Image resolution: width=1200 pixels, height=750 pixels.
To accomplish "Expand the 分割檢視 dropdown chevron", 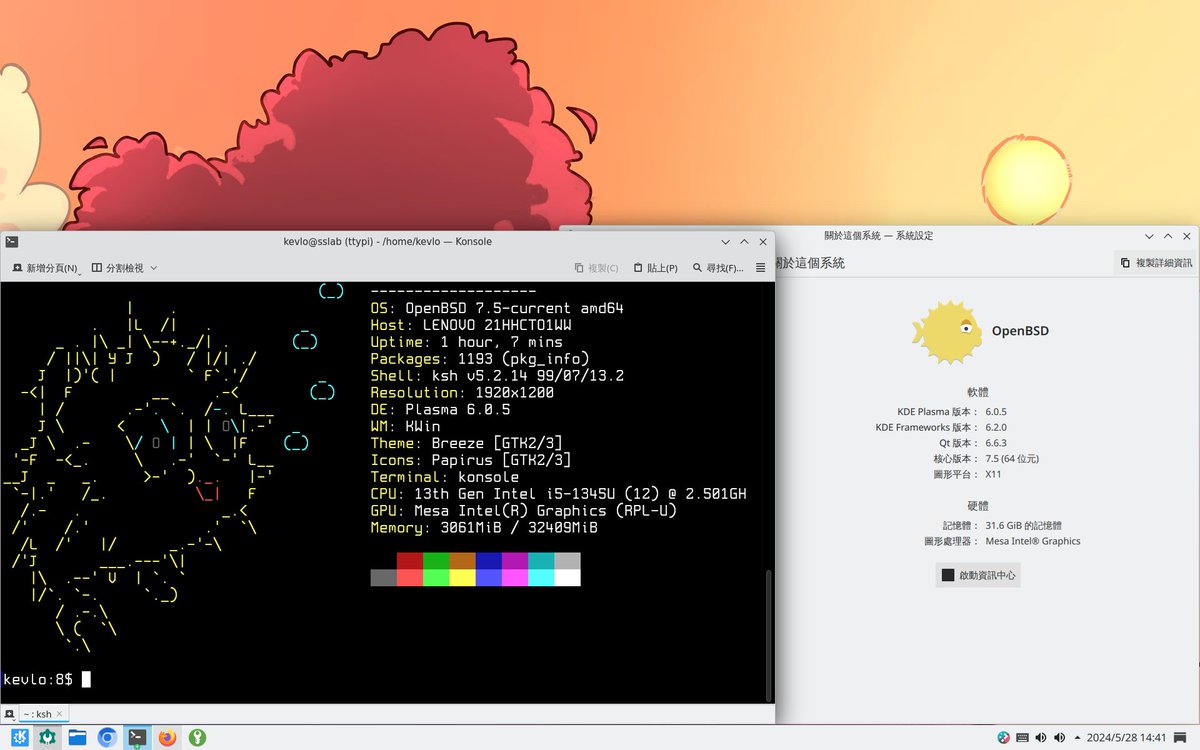I will (153, 268).
